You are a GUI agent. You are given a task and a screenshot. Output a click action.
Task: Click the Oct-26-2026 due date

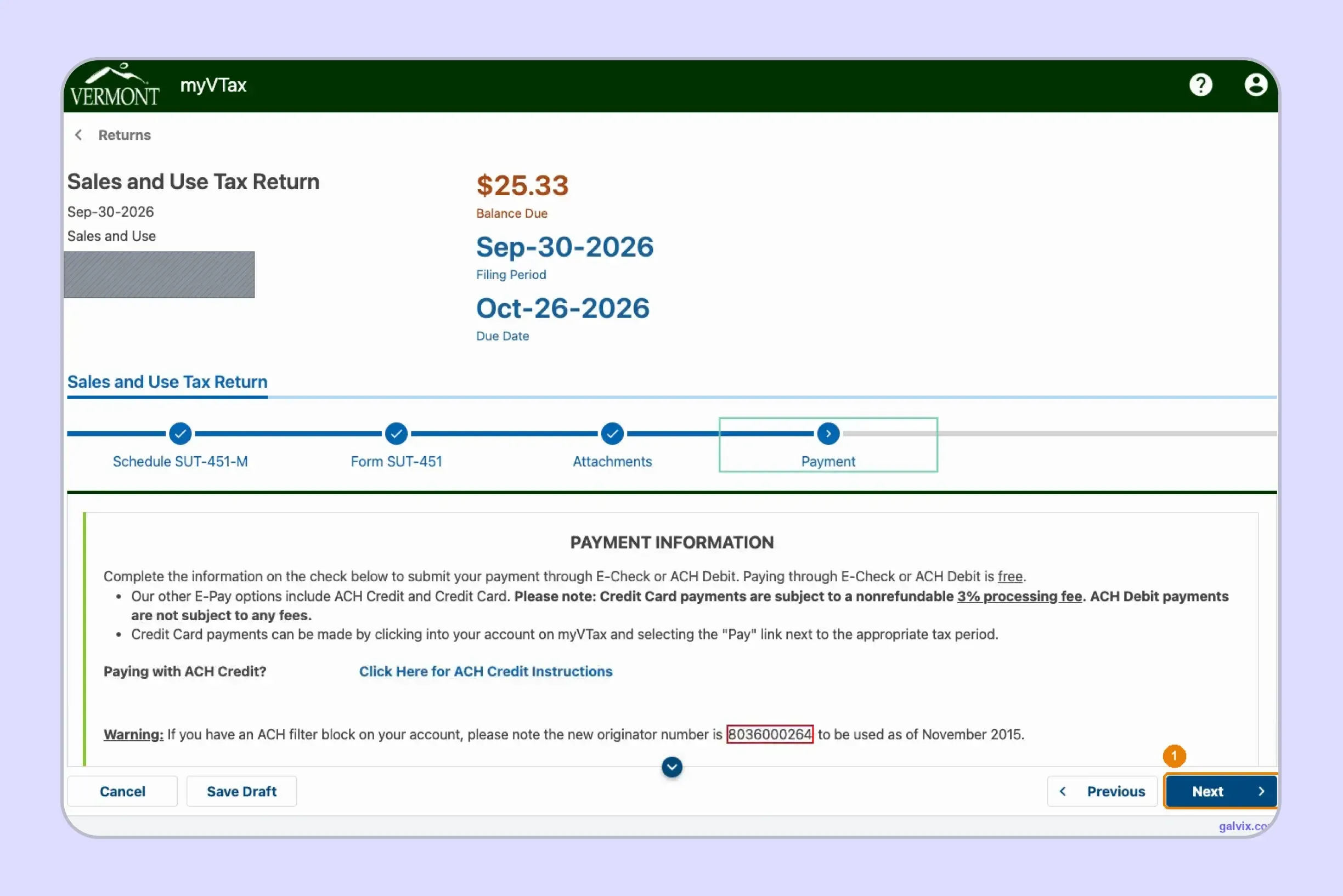(x=562, y=309)
